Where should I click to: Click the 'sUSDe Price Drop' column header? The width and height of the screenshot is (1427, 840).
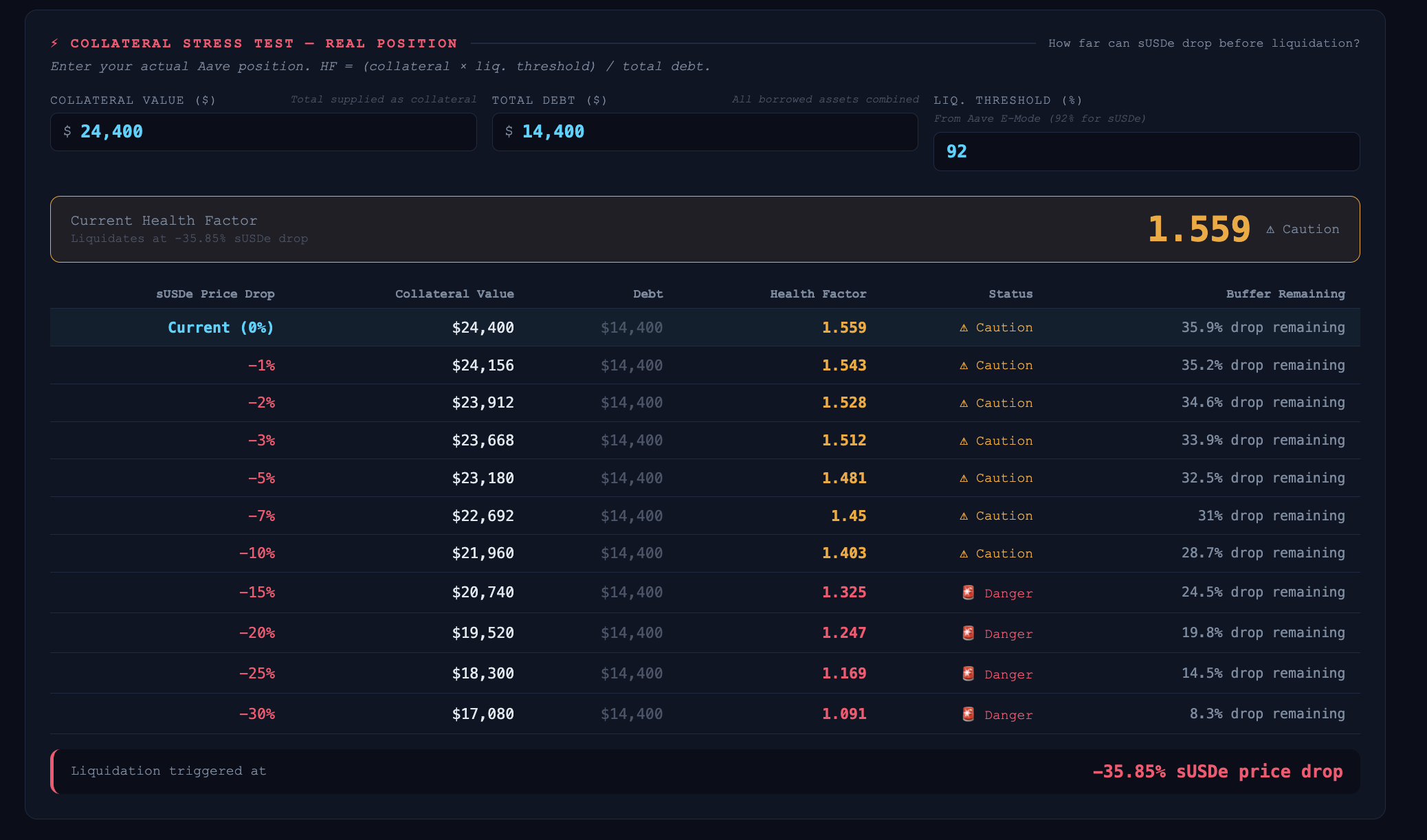click(215, 294)
